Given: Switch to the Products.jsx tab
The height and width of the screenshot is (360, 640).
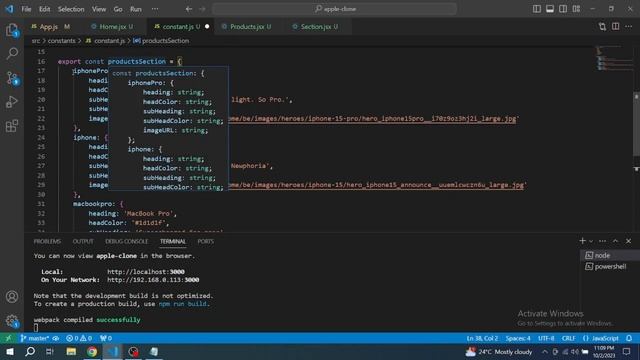Looking at the screenshot, I should [250, 27].
